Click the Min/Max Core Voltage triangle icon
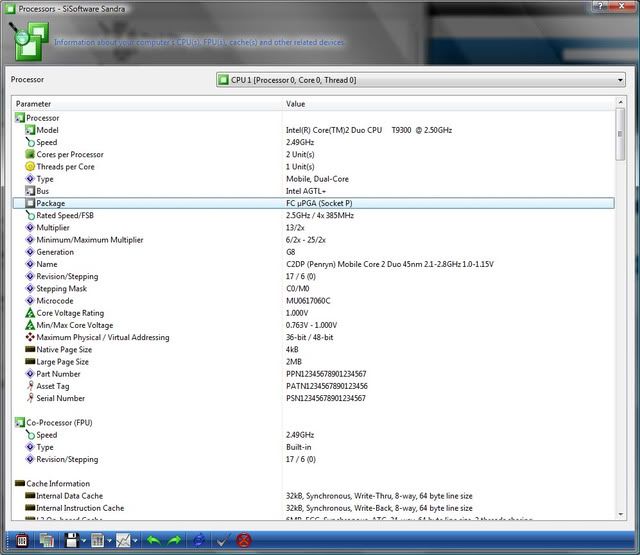 pyautogui.click(x=30, y=325)
